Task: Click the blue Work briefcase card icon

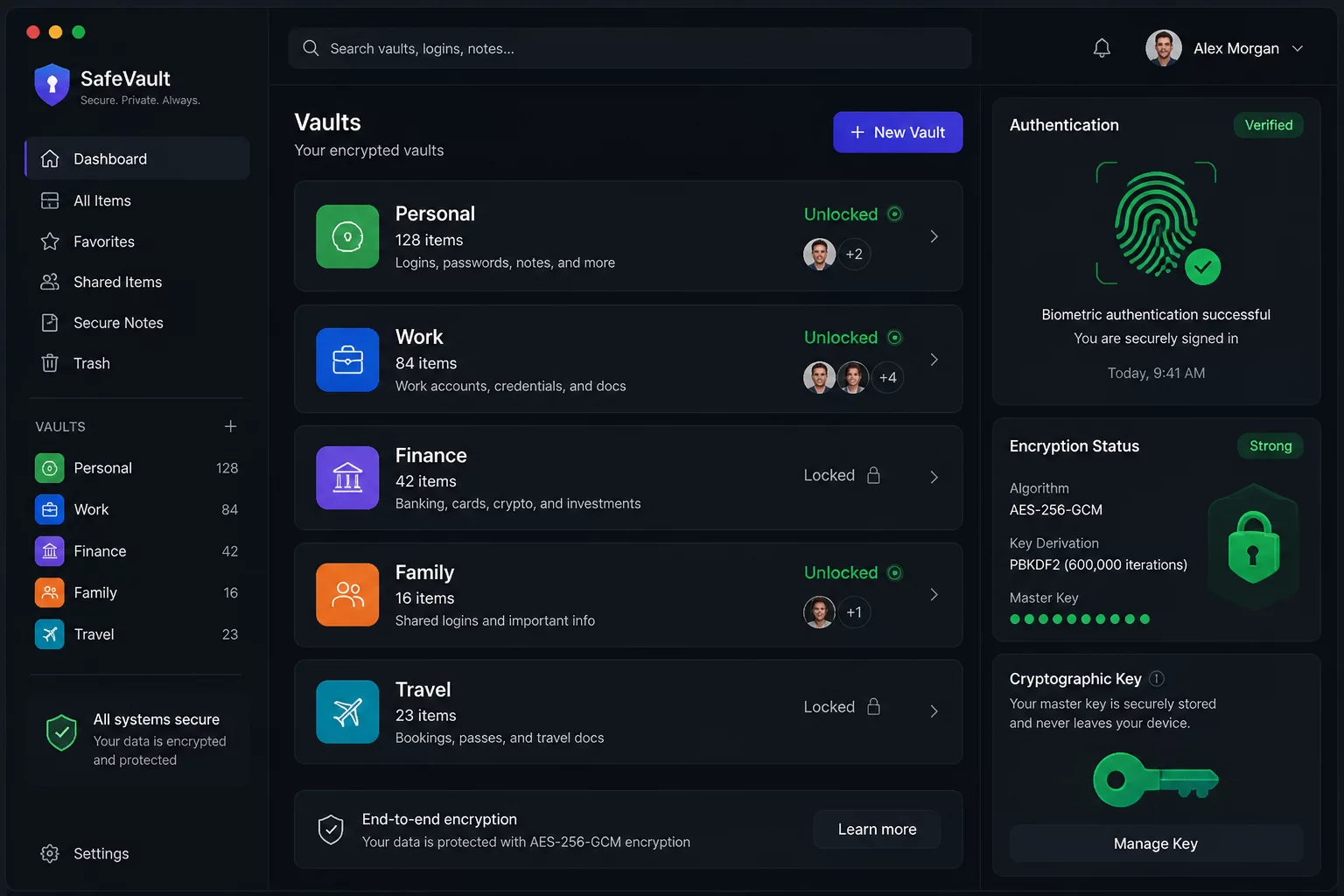Action: [x=347, y=360]
